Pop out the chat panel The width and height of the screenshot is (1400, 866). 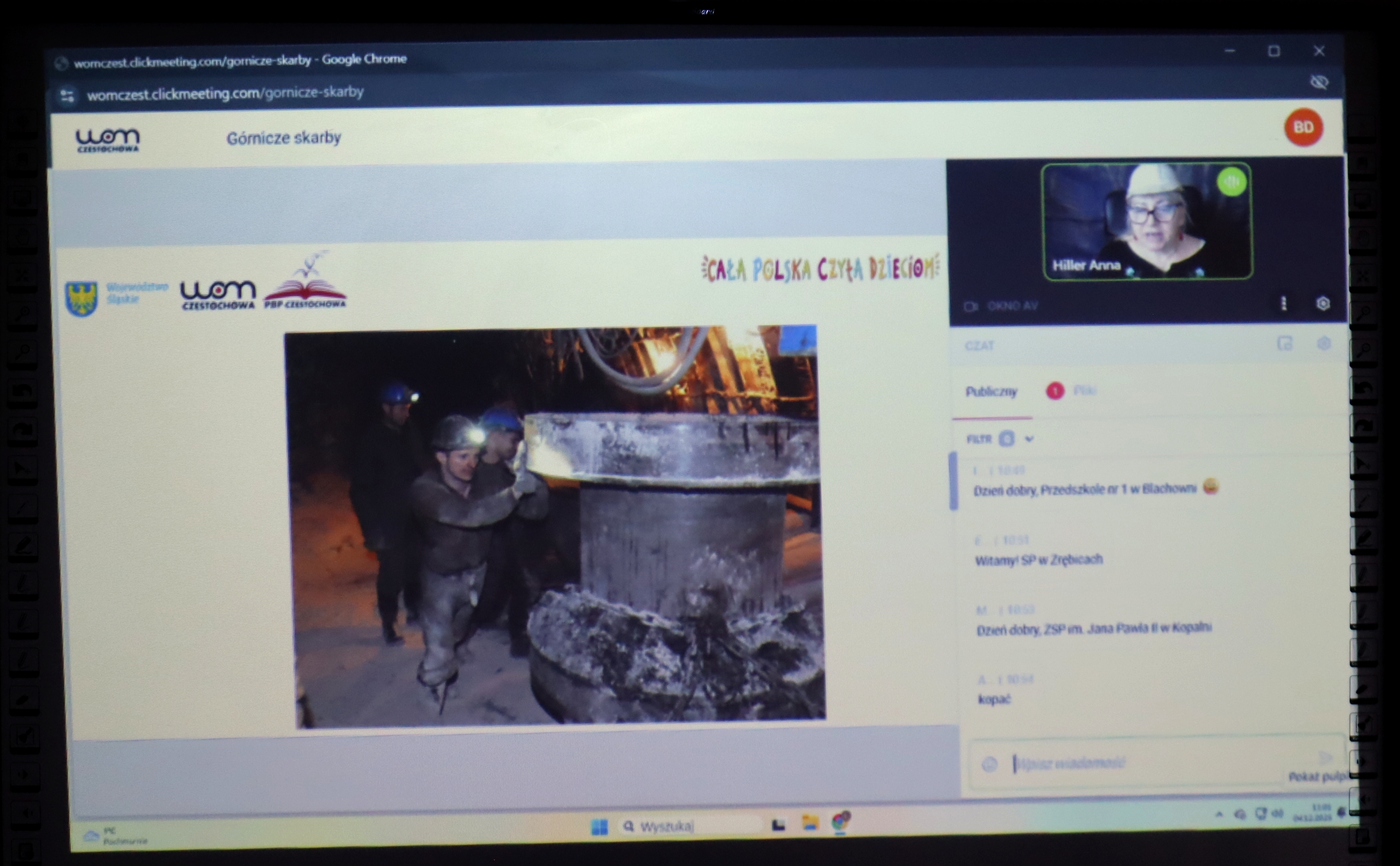[1284, 344]
